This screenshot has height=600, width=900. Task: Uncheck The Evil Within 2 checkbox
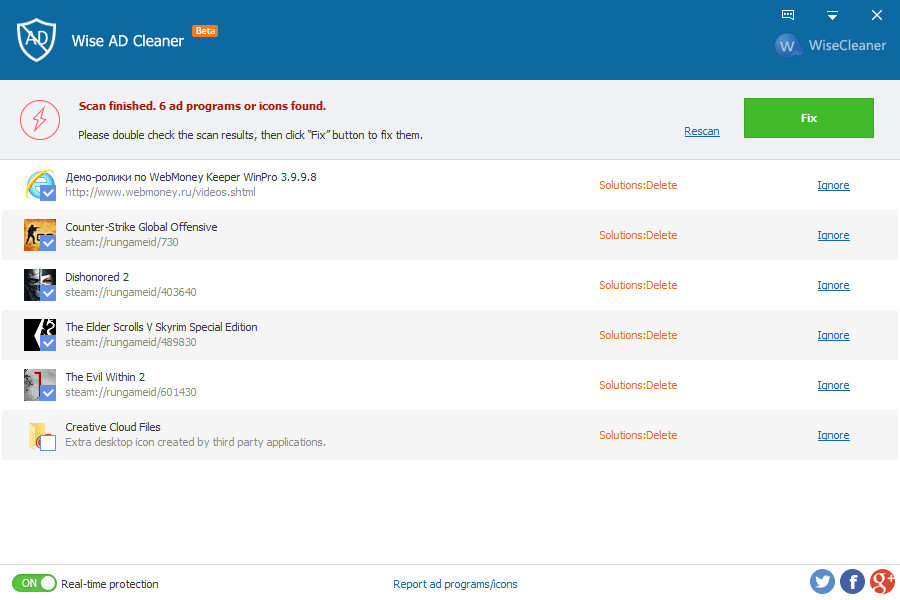click(49, 393)
